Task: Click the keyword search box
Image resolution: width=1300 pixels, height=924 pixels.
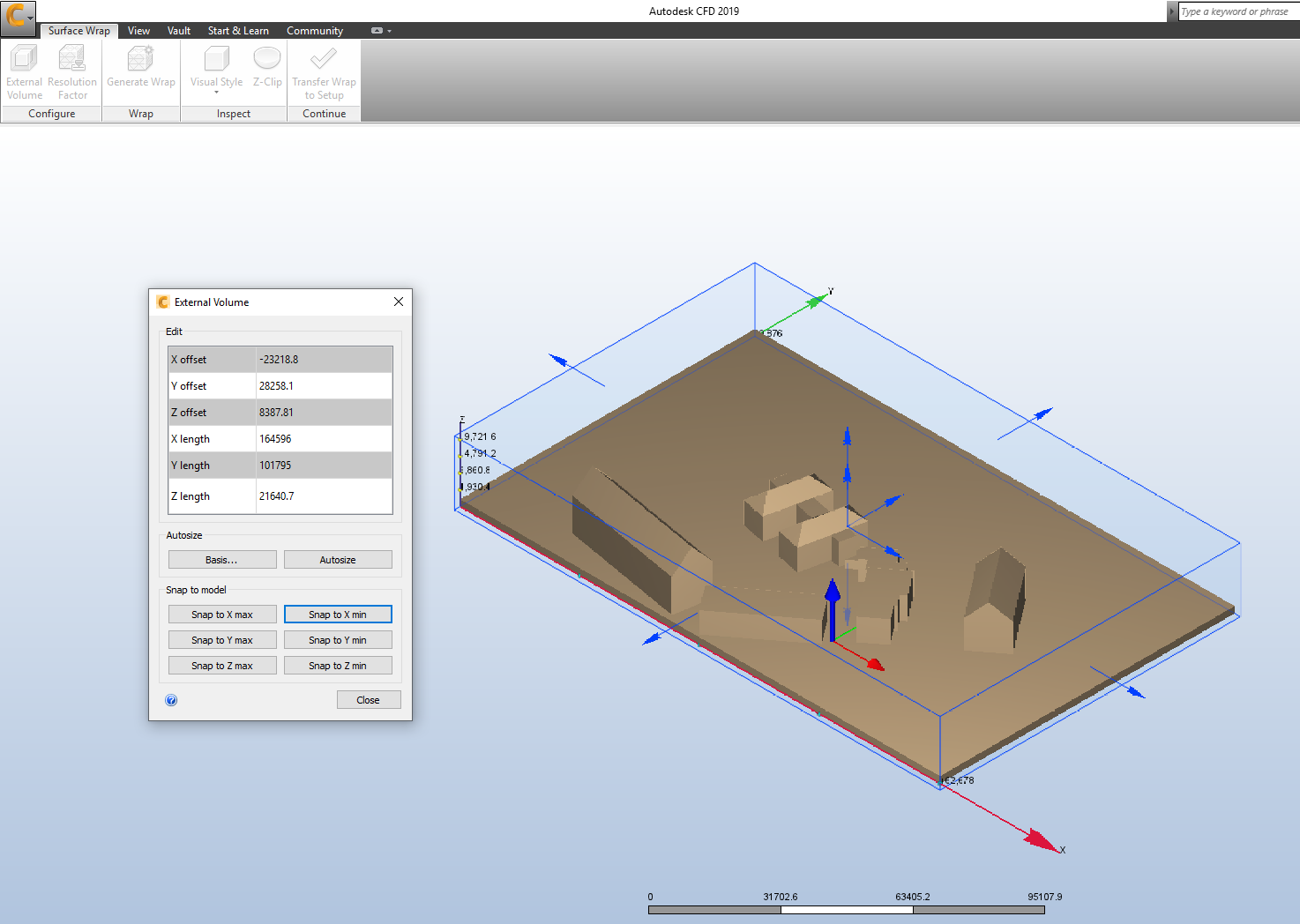Action: tap(1236, 11)
